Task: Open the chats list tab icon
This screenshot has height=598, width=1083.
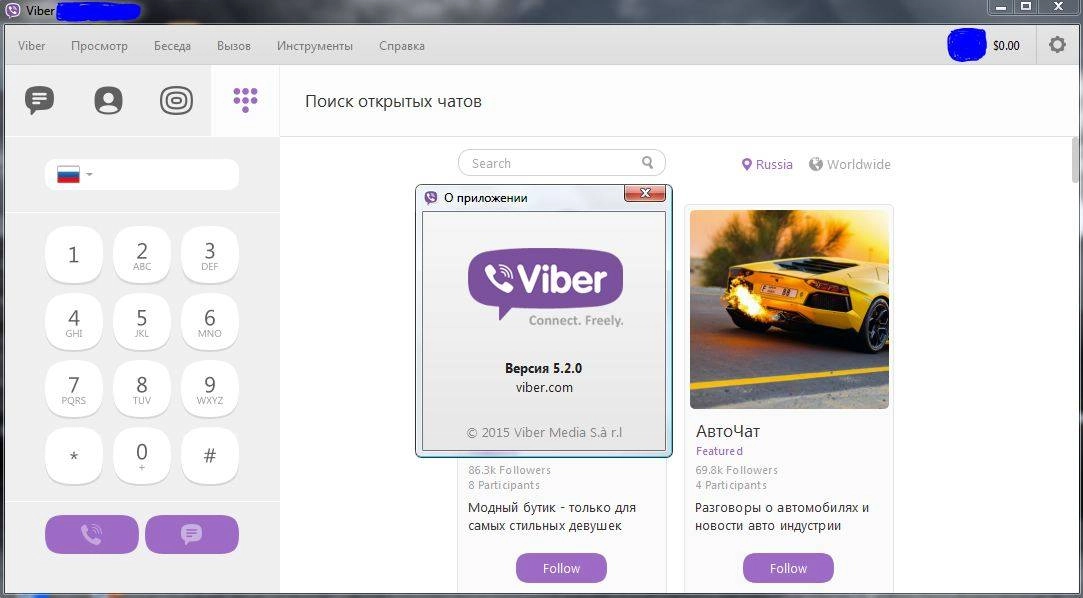Action: 39,101
